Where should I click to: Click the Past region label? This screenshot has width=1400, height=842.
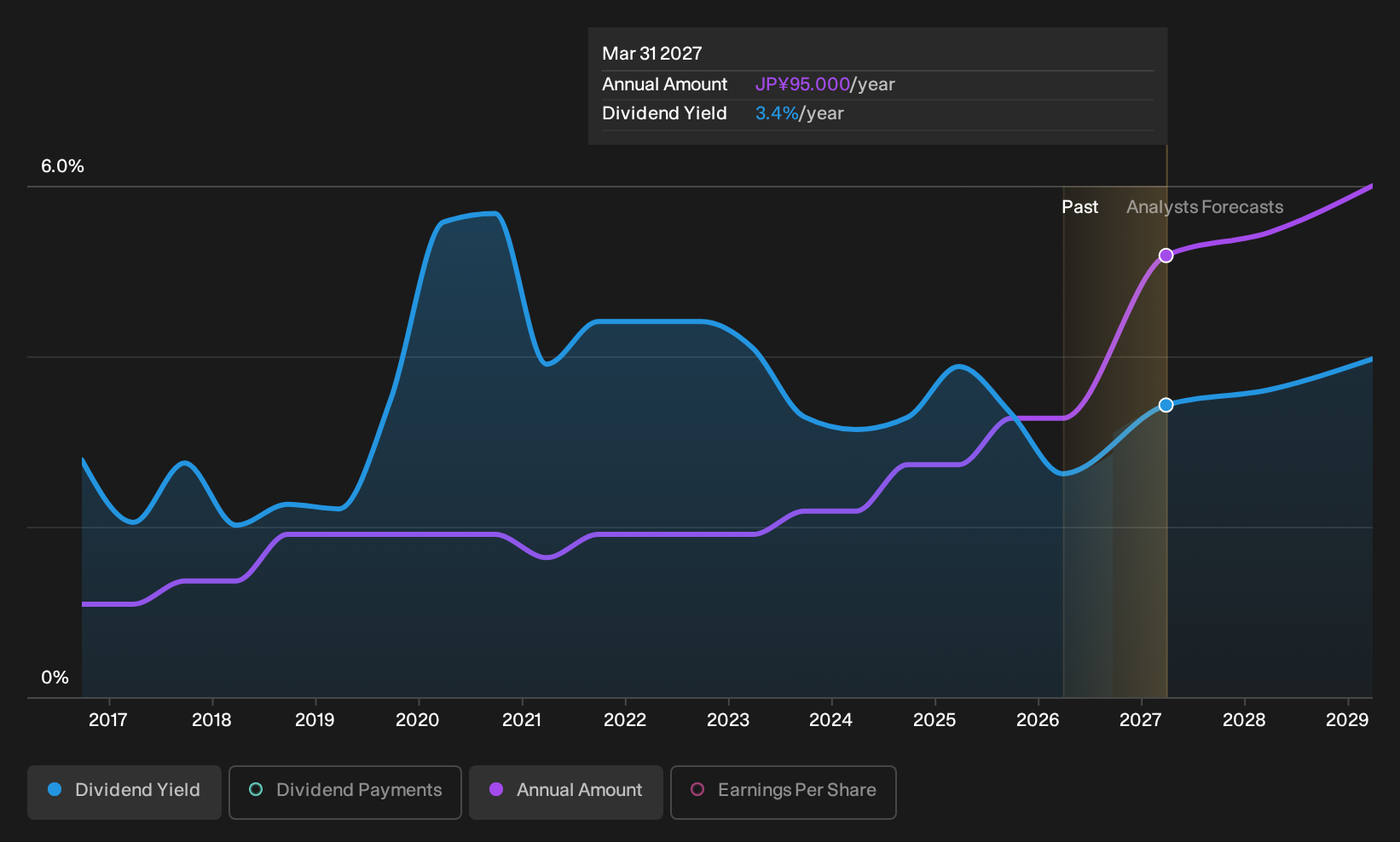coord(1079,207)
